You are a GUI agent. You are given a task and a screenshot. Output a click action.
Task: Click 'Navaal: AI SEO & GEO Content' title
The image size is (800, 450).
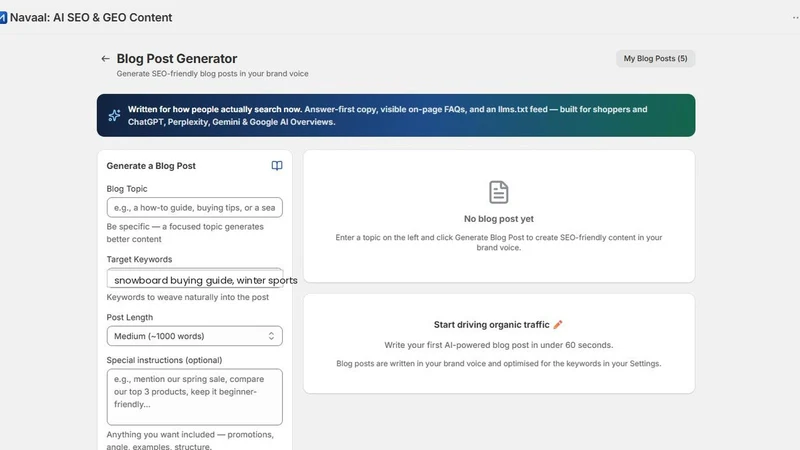91,17
